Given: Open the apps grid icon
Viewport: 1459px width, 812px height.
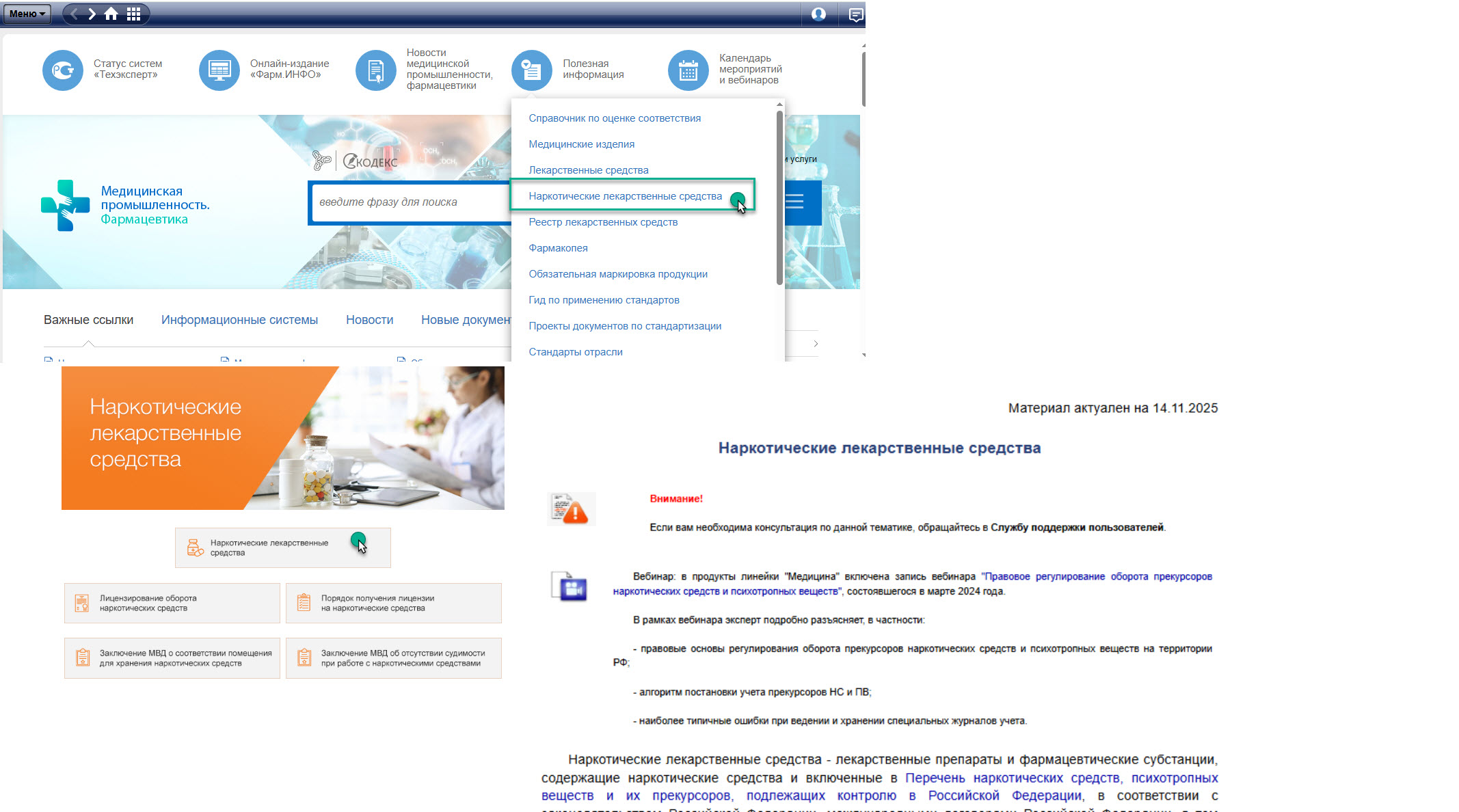Looking at the screenshot, I should pos(134,14).
